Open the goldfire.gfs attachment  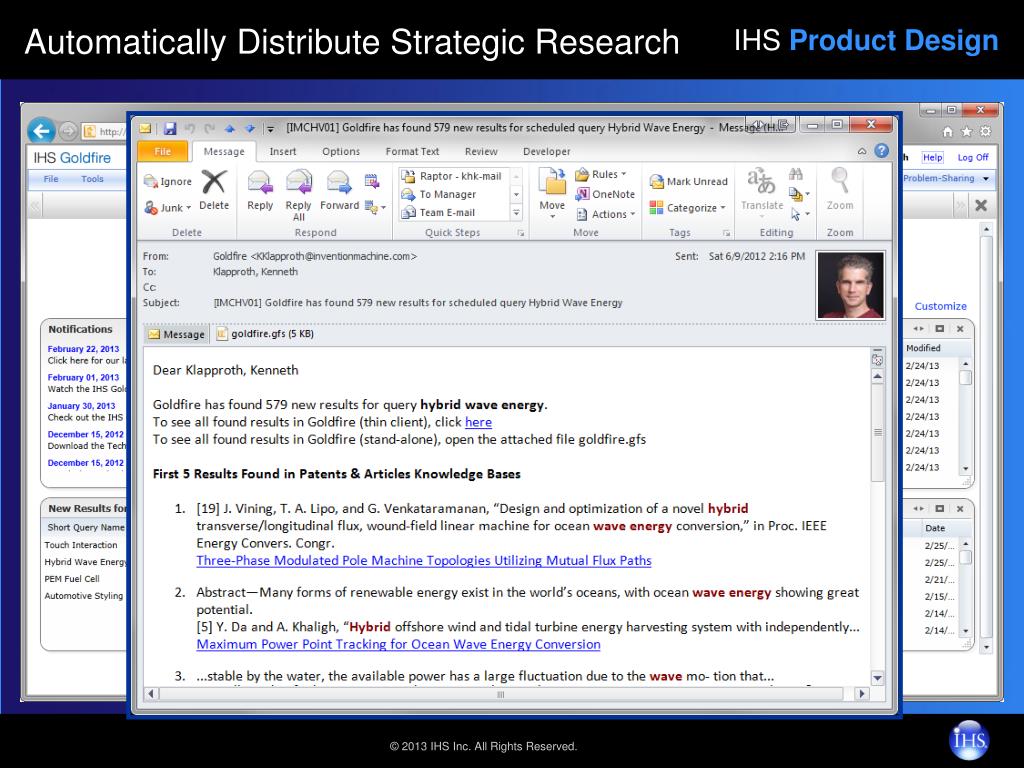pyautogui.click(x=266, y=334)
